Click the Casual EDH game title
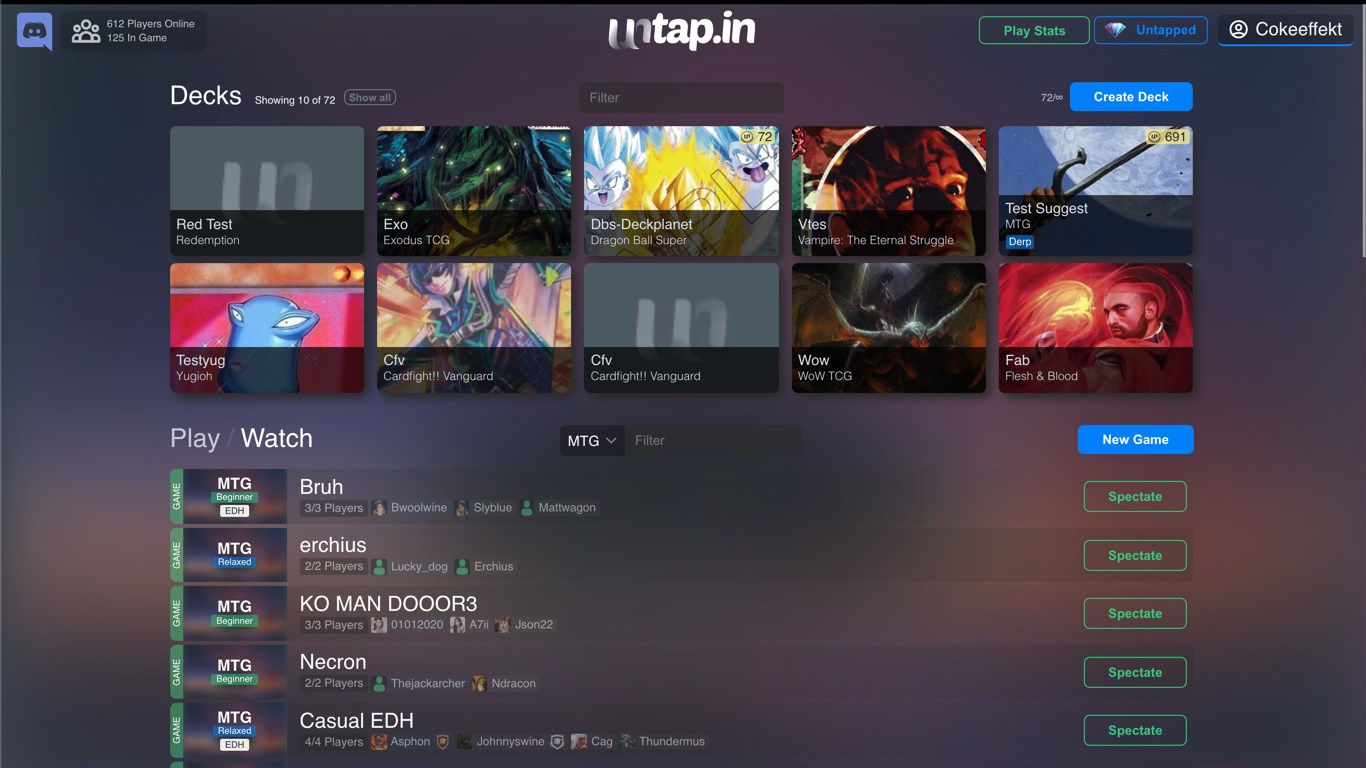 pos(356,720)
